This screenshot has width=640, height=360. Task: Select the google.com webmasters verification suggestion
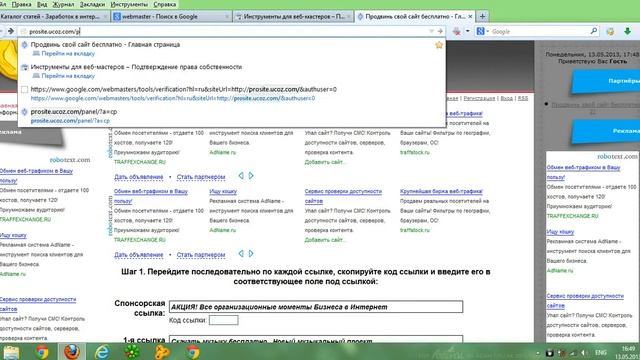231,93
